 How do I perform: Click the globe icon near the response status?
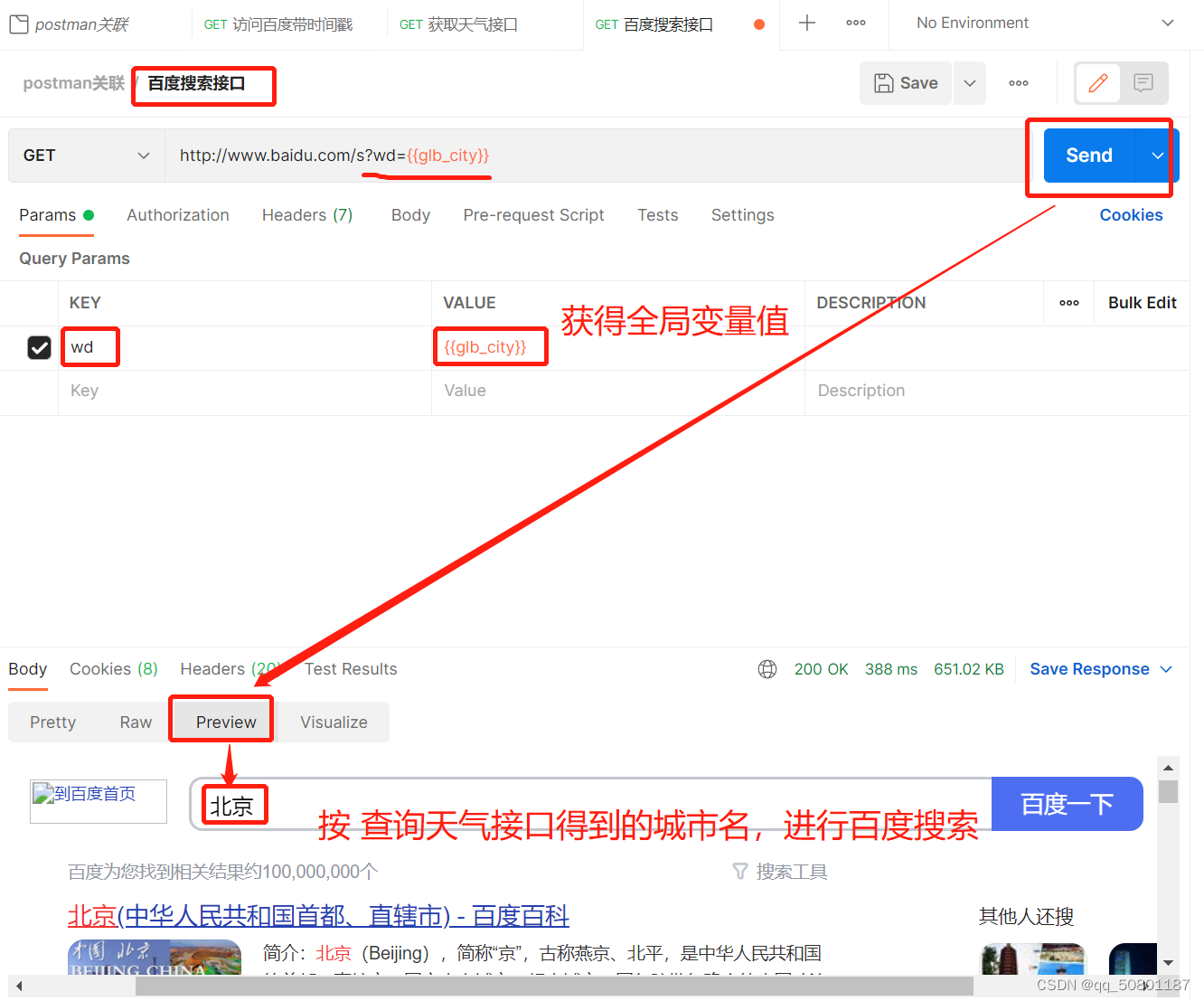[x=767, y=669]
